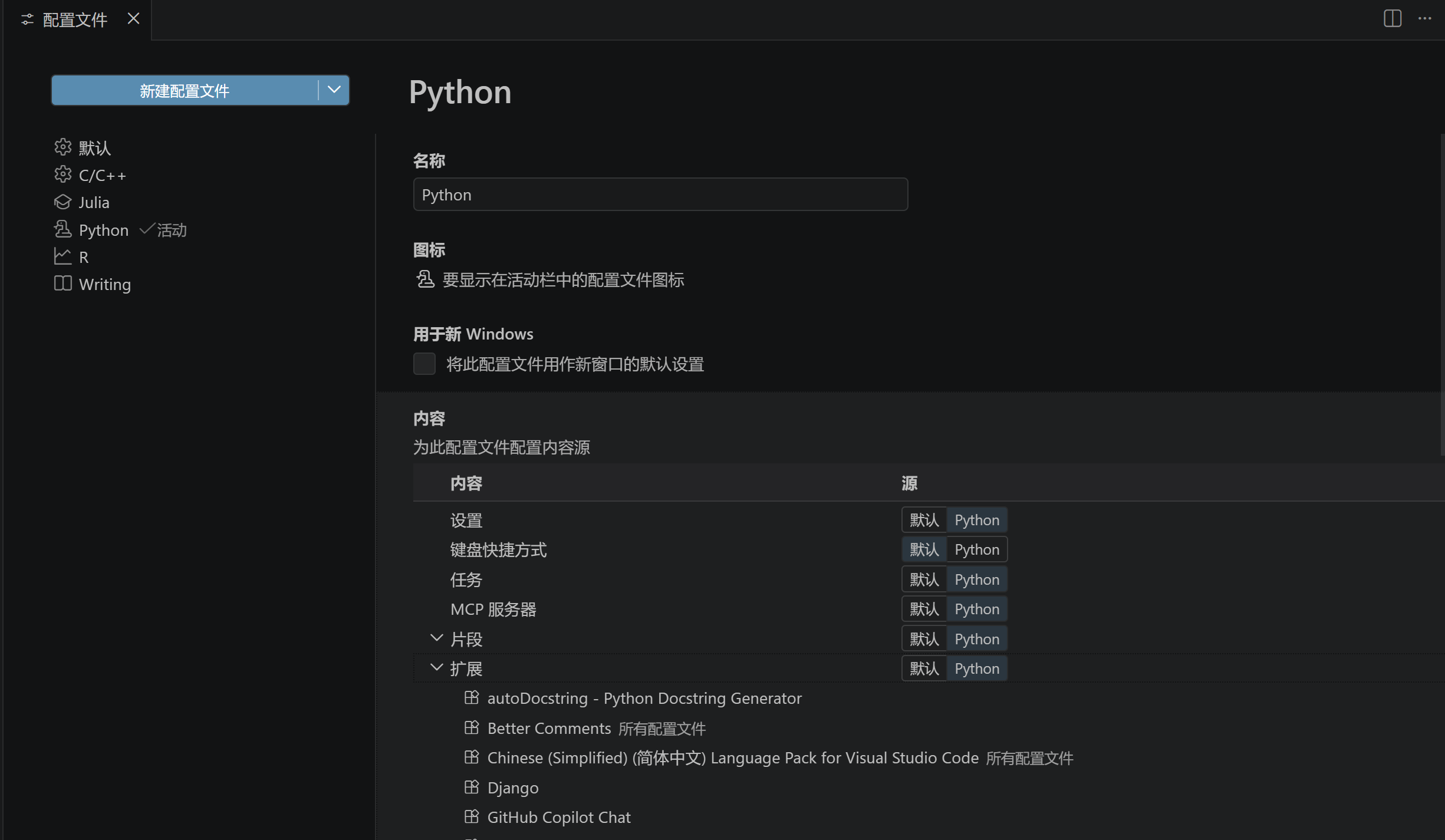Click the 默认 profile gear icon
The width and height of the screenshot is (1445, 840).
tap(63, 147)
